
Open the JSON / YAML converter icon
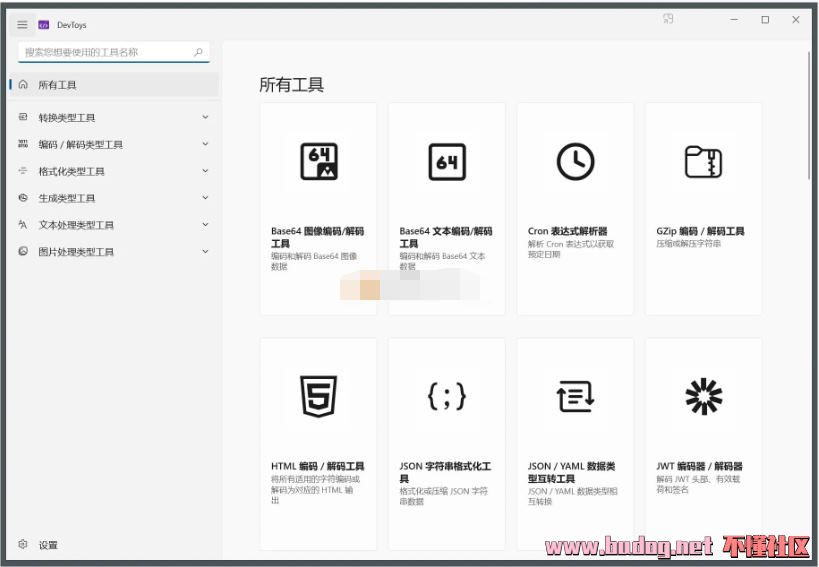pos(575,396)
